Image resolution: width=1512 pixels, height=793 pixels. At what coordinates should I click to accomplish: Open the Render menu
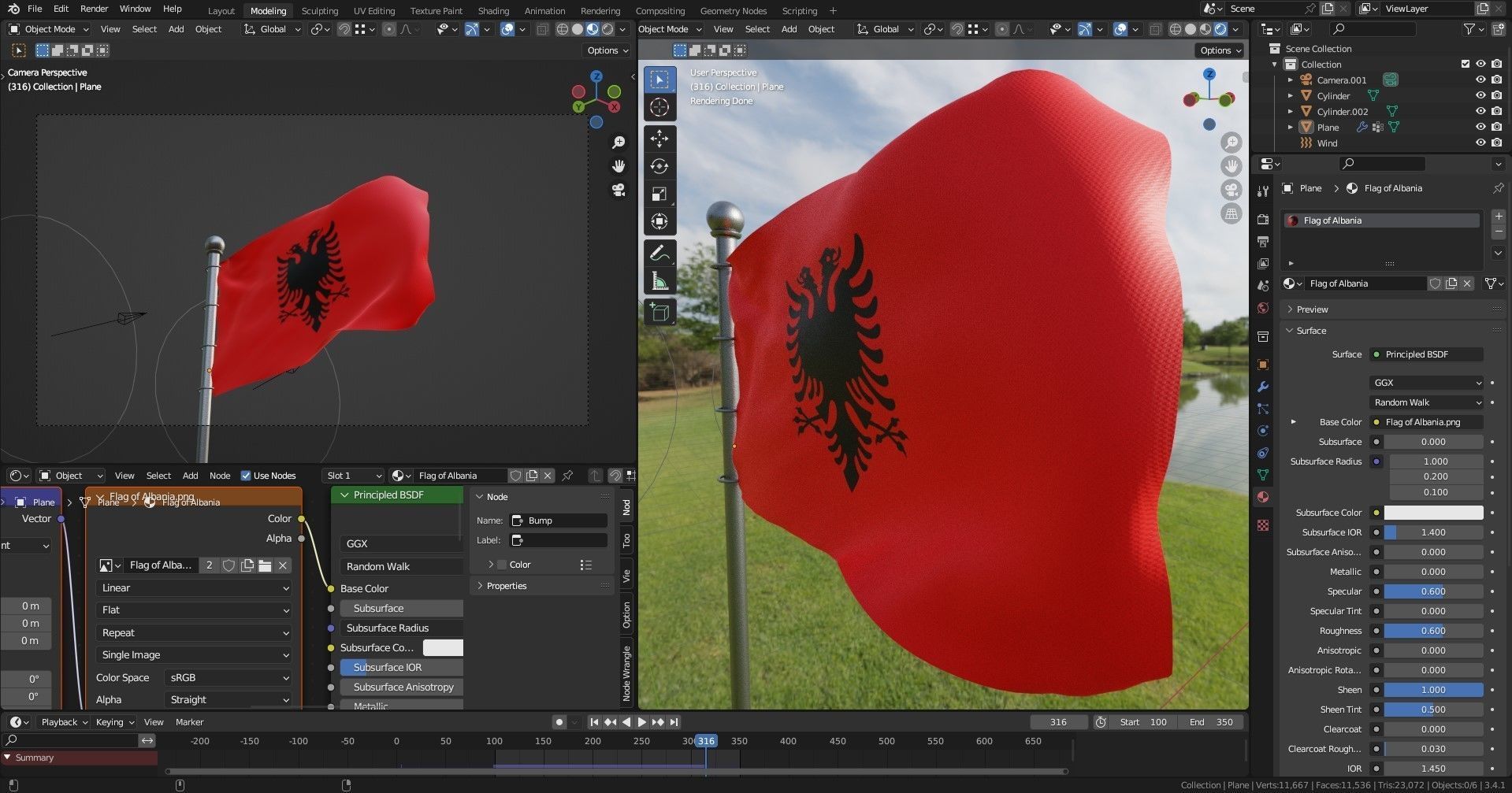pyautogui.click(x=94, y=9)
